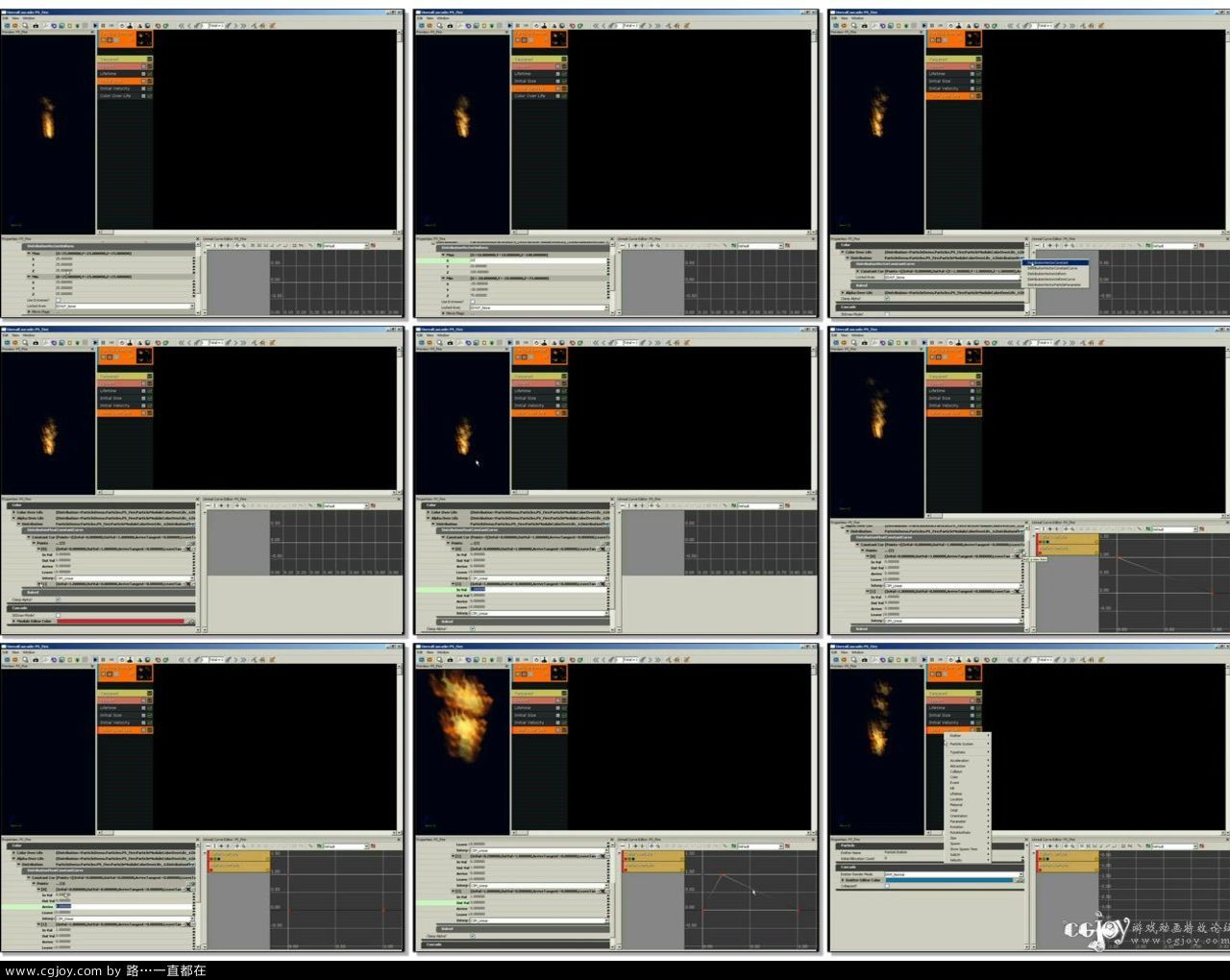This screenshot has height=980, width=1230.
Task: Select the top curve entry in the seventh frame's curve editor
Action: point(239,856)
